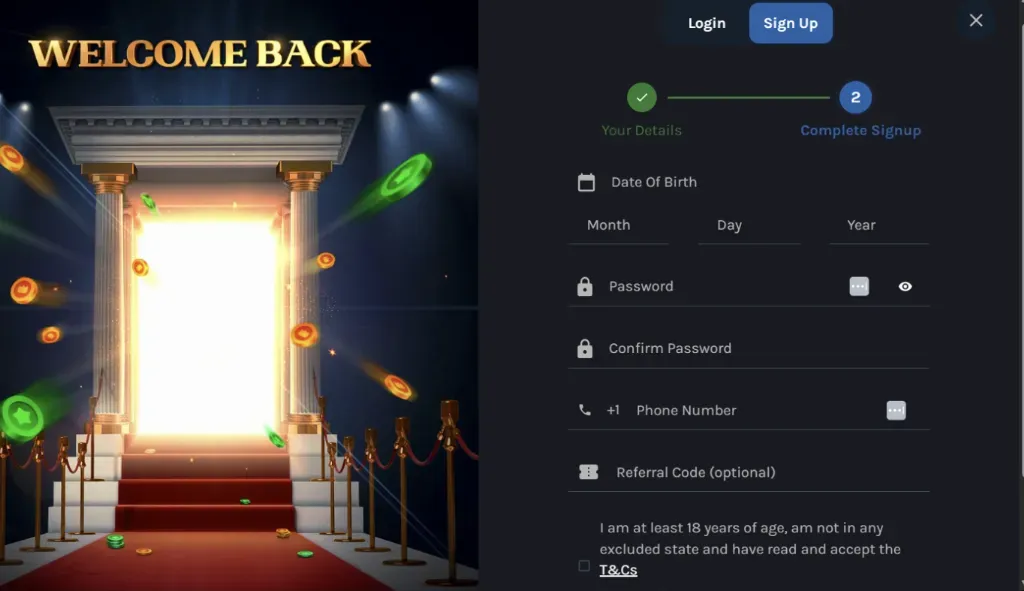Open the T&Cs link

[x=618, y=569]
